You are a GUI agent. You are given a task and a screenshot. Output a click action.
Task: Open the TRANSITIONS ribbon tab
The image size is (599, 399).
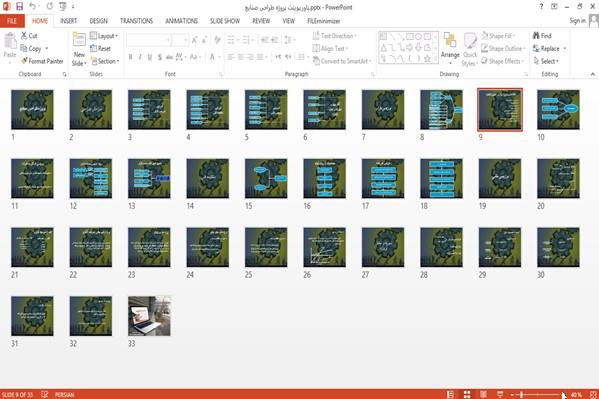coord(136,21)
